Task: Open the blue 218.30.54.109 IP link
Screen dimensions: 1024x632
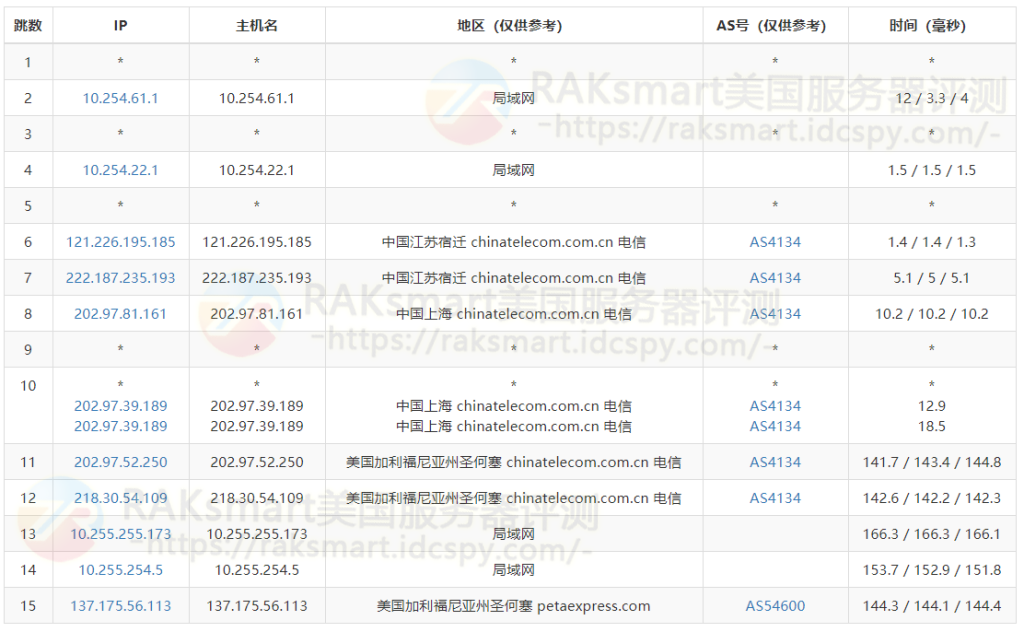Action: [120, 498]
